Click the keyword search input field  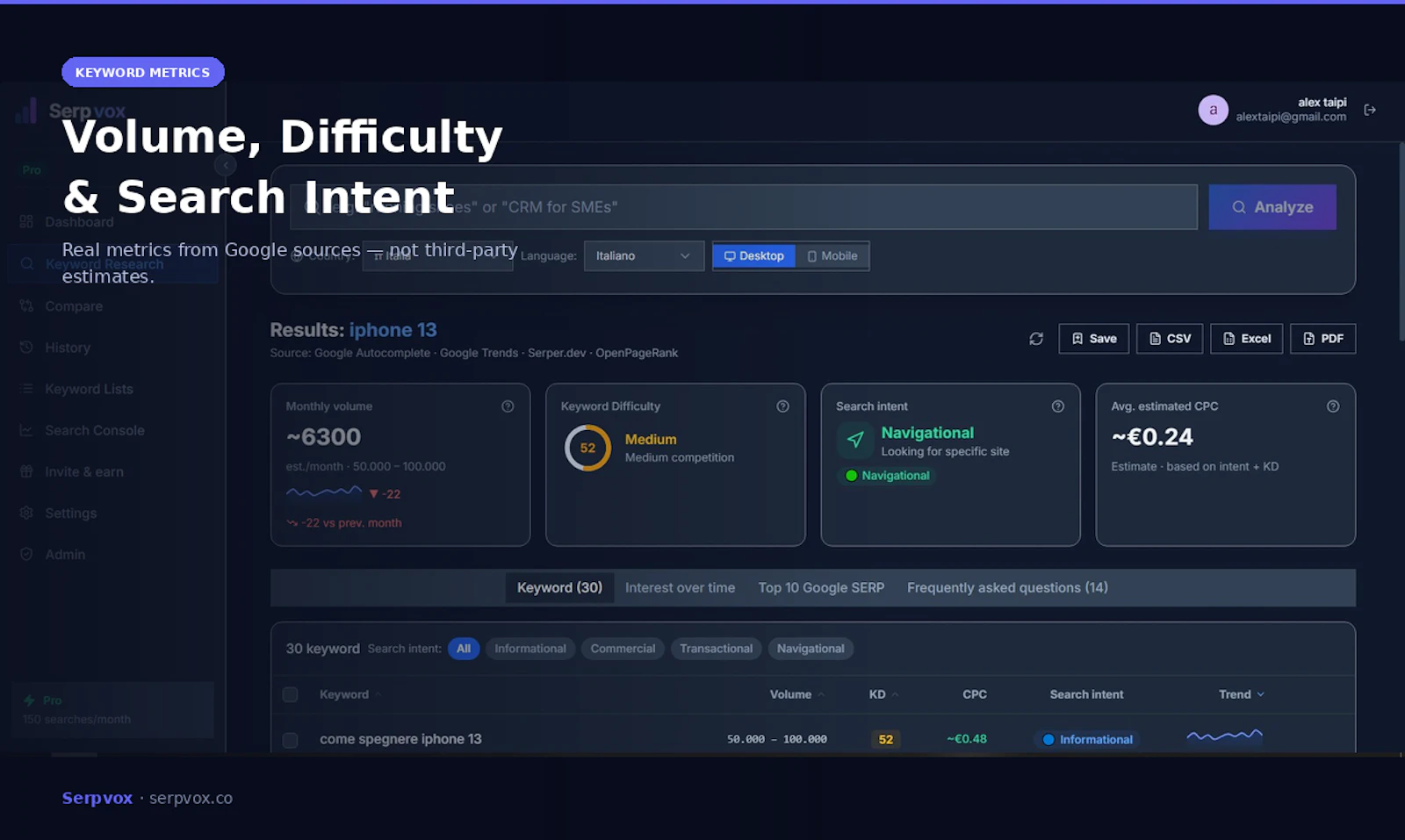[x=744, y=207]
